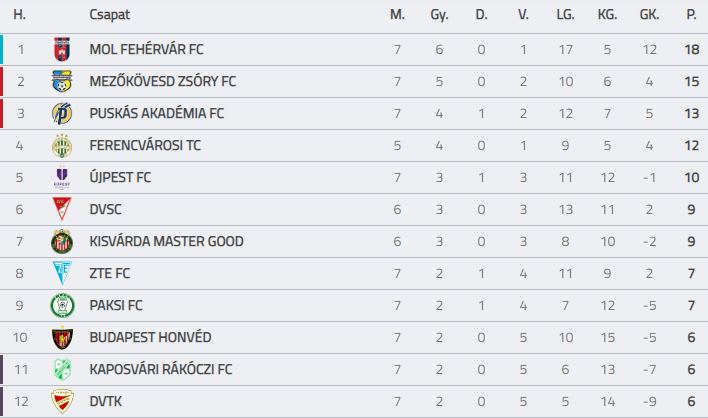
Task: Click the Mezőkövesd Zsóry FC crest icon
Action: (x=62, y=81)
